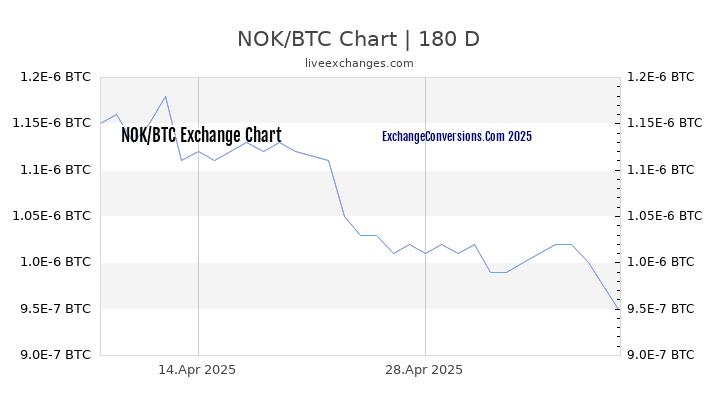Click the vertical gridline at 28.Apr 2025

(425, 216)
